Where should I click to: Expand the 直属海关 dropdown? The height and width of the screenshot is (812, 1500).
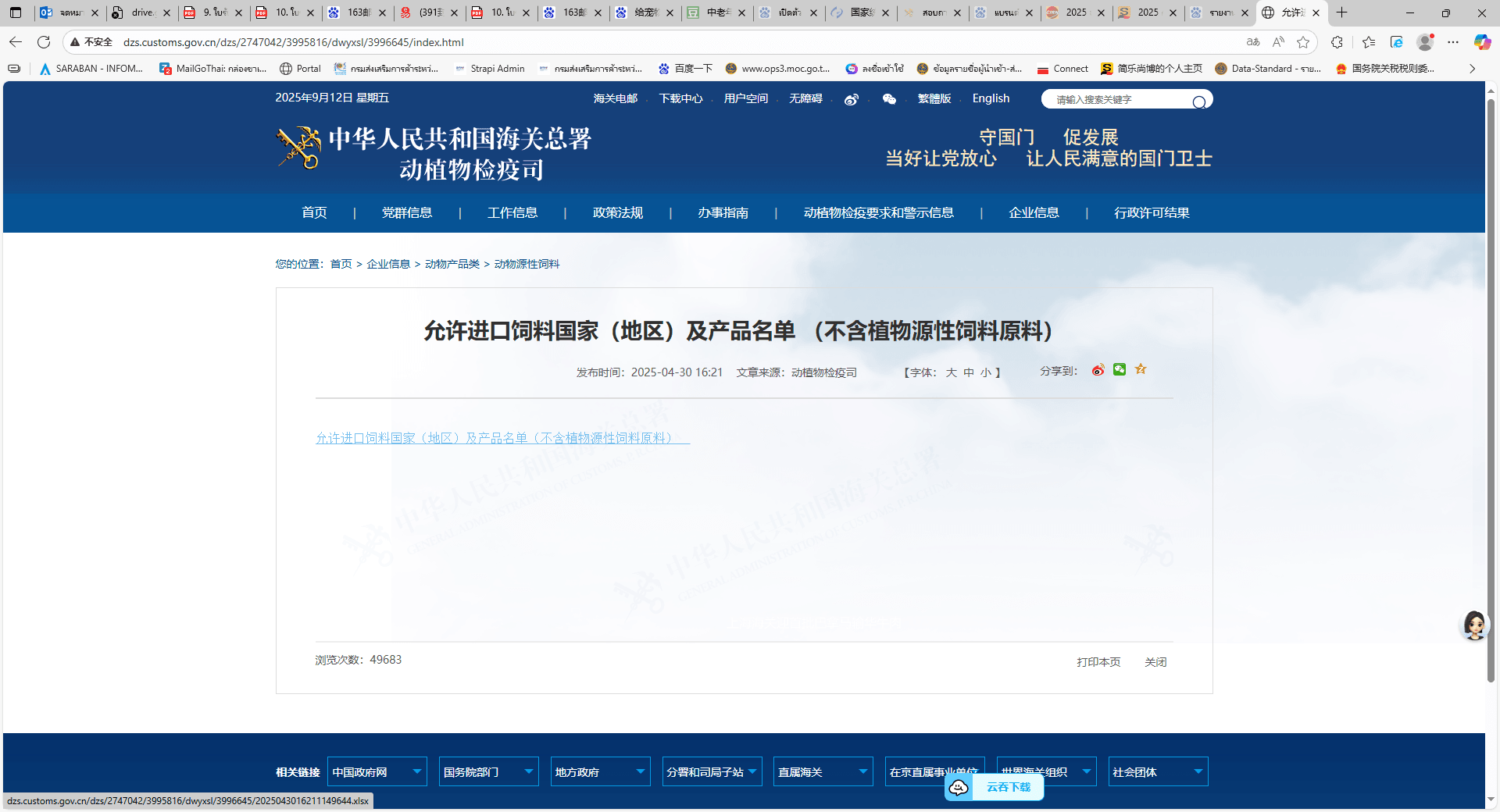coord(823,772)
